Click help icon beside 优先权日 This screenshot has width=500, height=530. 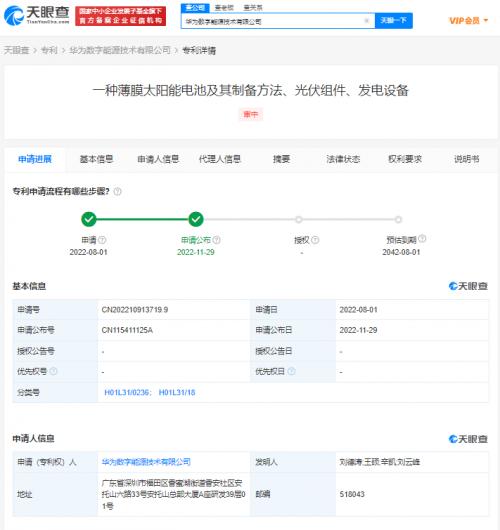[x=291, y=371]
